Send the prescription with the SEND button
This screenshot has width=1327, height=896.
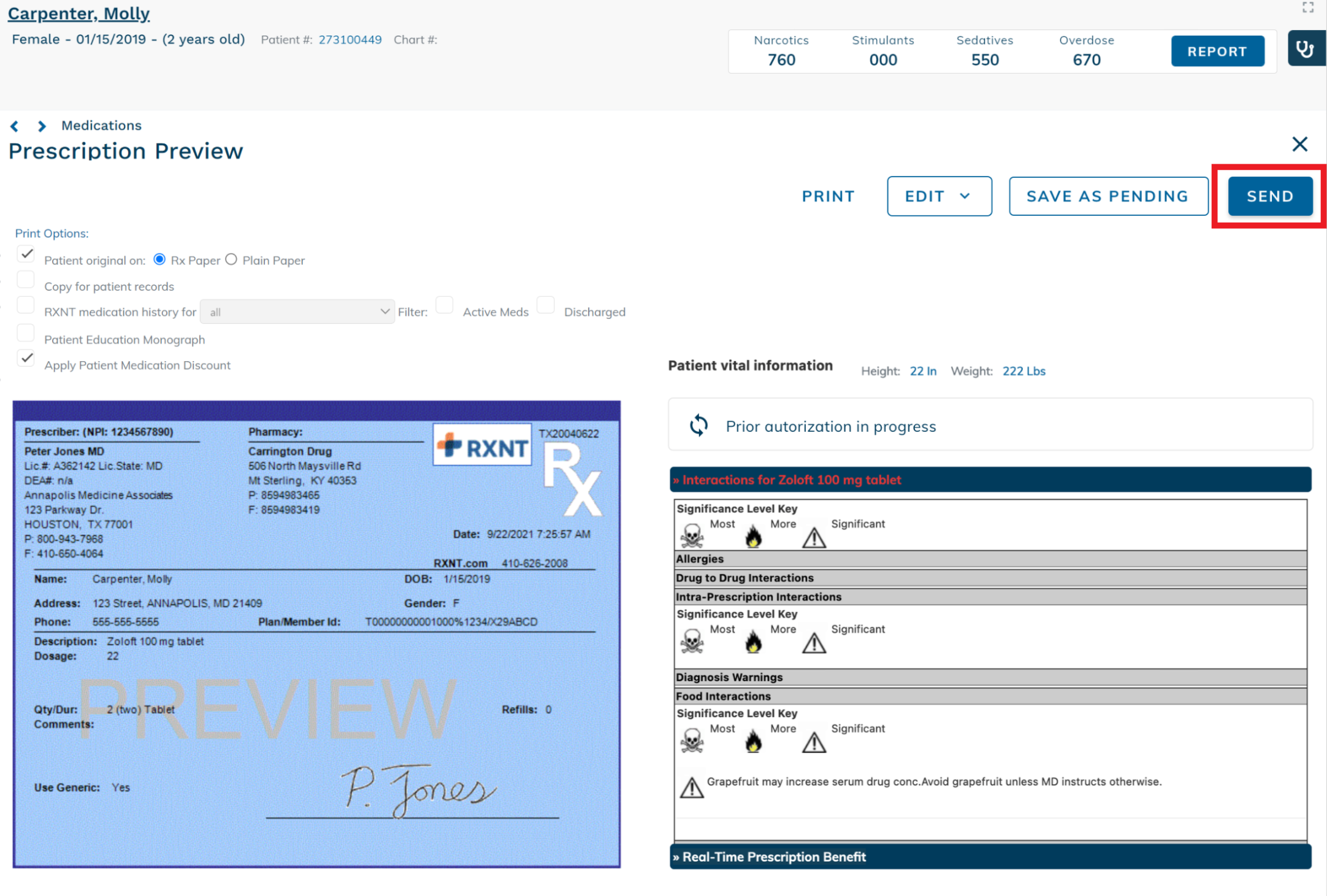pos(1269,196)
